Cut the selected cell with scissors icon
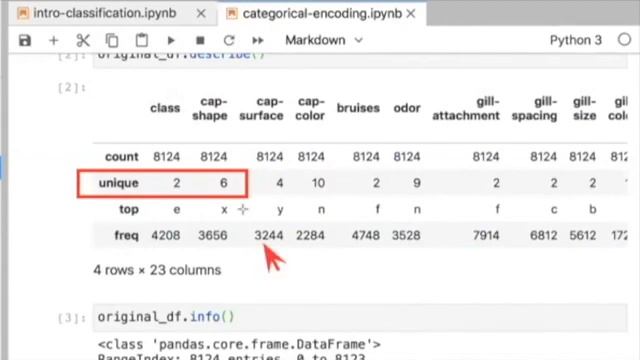Viewport: 640px width, 360px height. [x=83, y=40]
